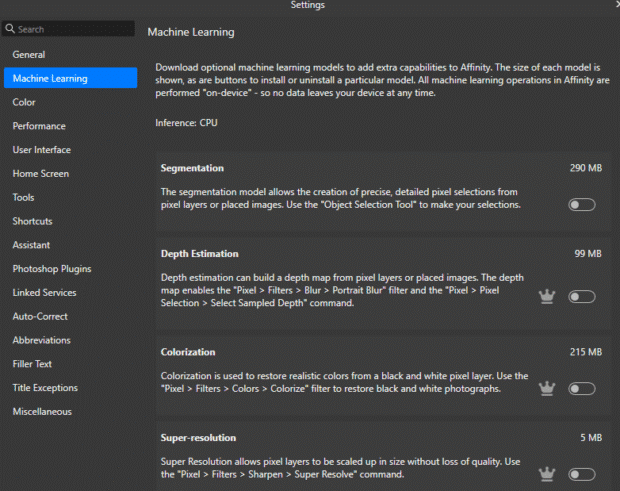Click the crown icon beside Depth Estimation
620x491 pixels.
click(x=547, y=297)
